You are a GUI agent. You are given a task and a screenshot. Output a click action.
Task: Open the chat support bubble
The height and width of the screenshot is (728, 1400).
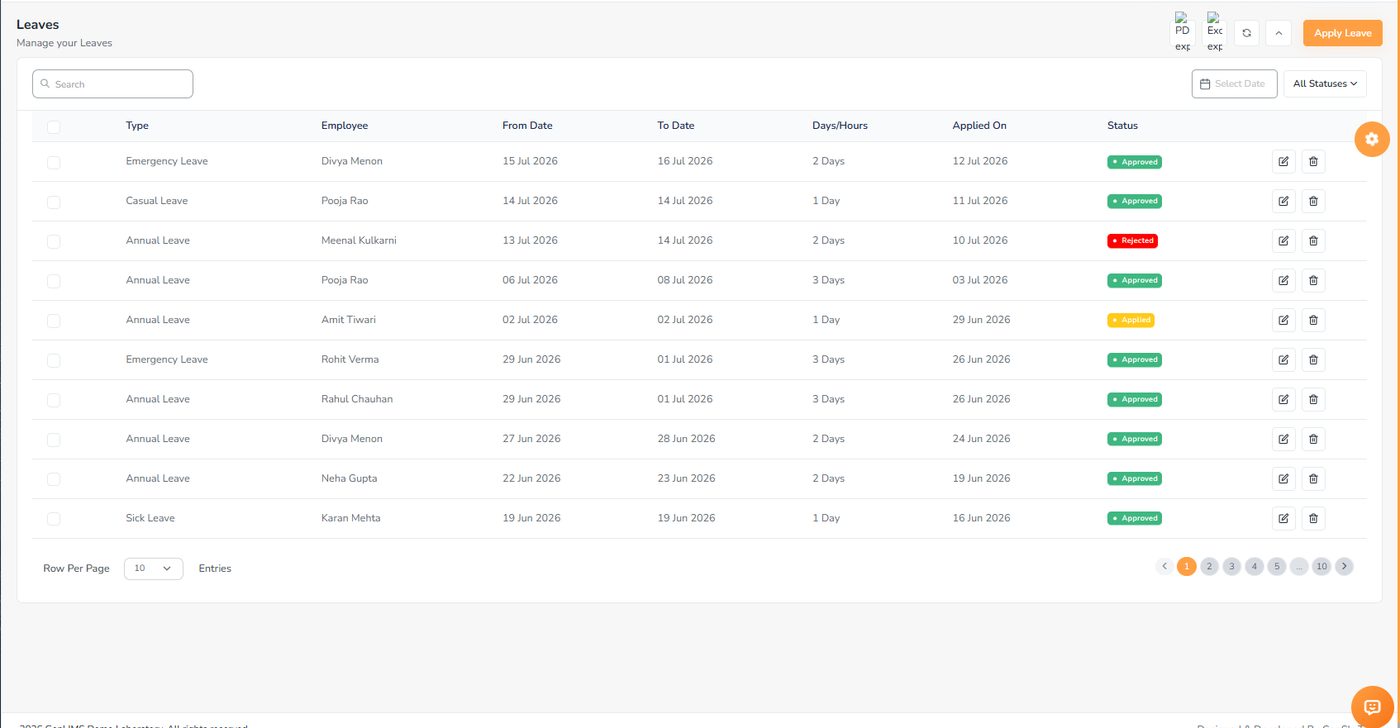pyautogui.click(x=1372, y=707)
